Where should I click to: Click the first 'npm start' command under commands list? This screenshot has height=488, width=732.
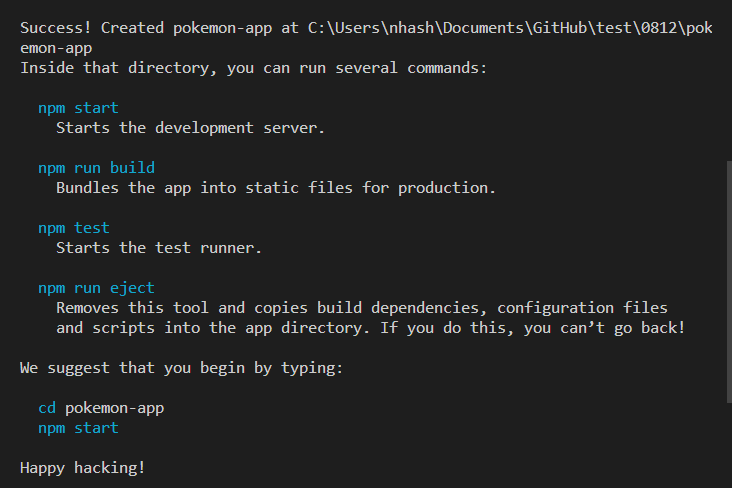click(x=78, y=108)
